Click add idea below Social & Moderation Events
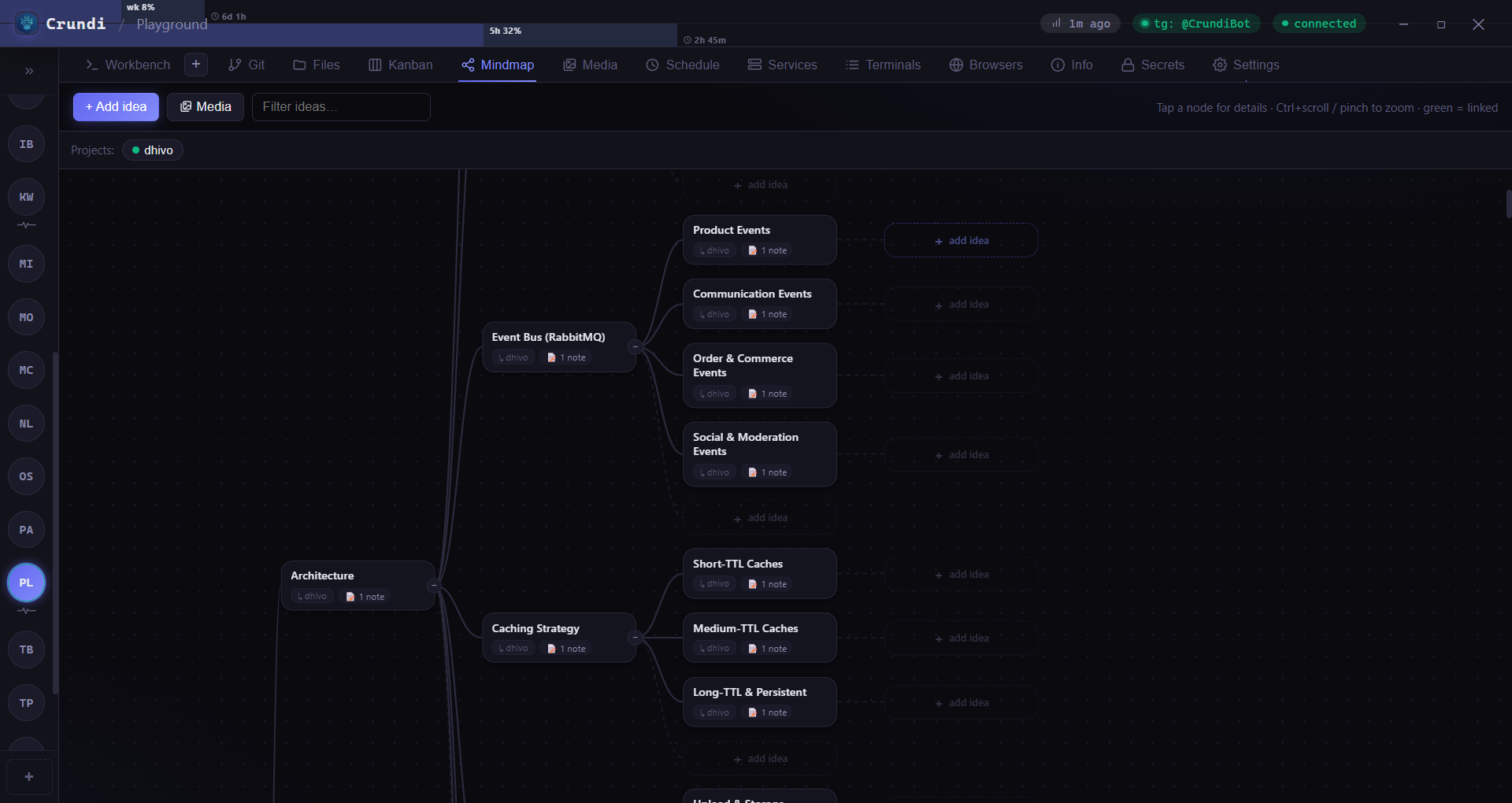This screenshot has height=803, width=1512. coord(759,517)
